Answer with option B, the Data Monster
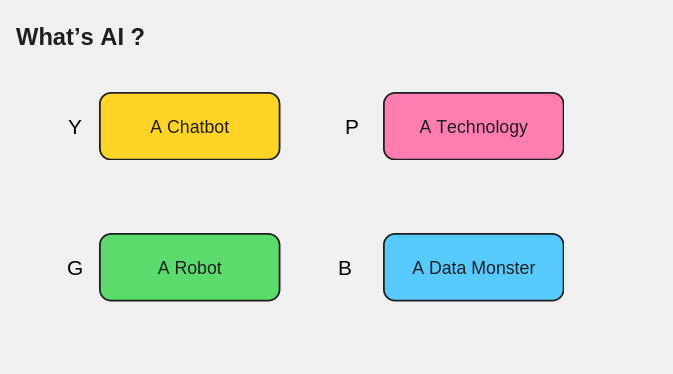Viewport: 673px width, 374px height. coord(473,268)
